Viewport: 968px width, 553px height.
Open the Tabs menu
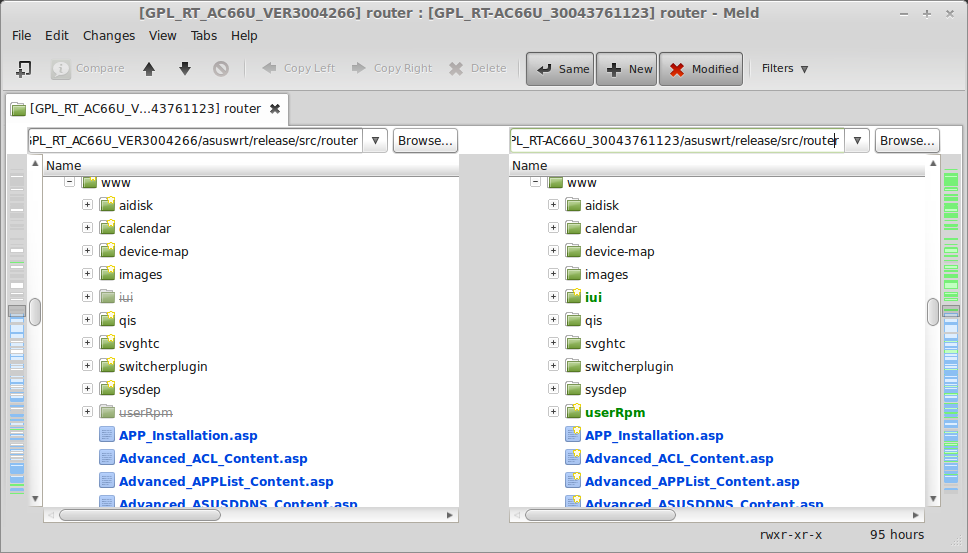(x=204, y=36)
